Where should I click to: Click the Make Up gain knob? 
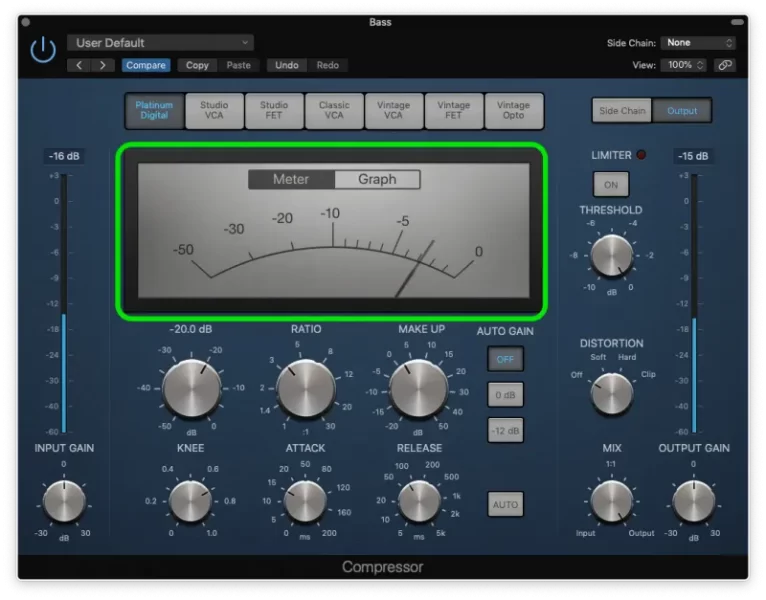tap(419, 389)
